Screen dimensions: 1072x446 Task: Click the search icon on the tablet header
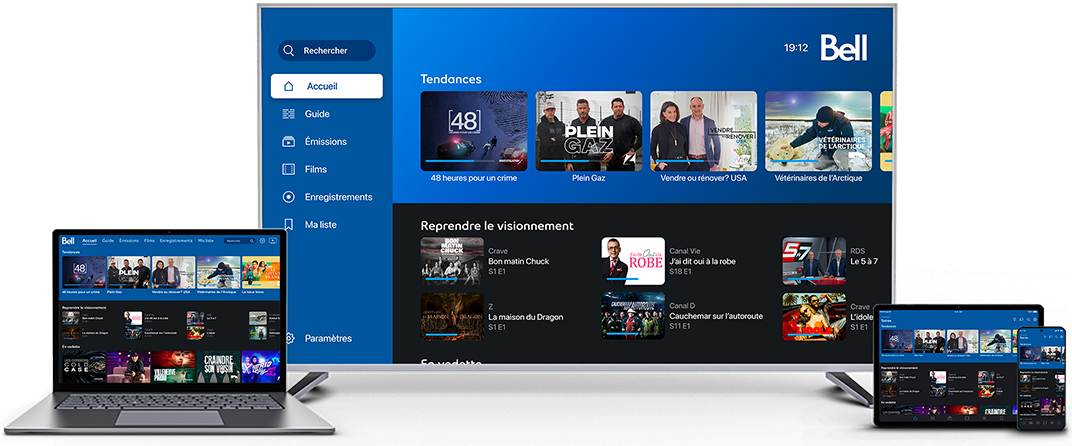pyautogui.click(x=1028, y=319)
